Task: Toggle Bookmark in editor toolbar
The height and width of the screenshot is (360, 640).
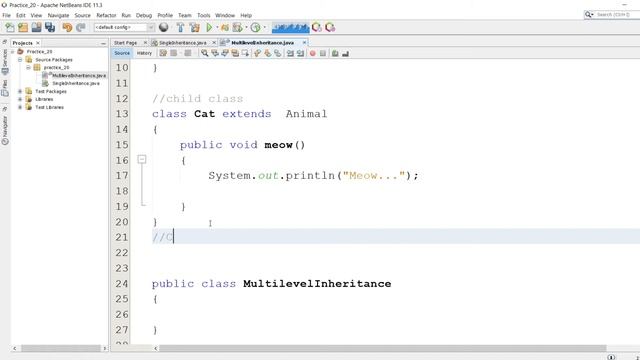Action: [278, 53]
